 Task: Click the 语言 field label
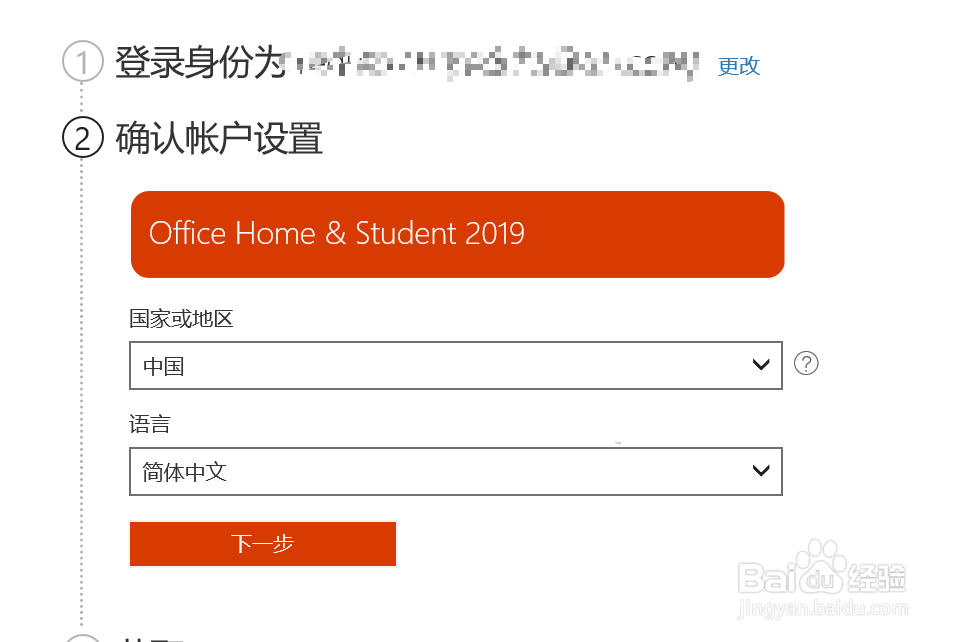(x=150, y=424)
